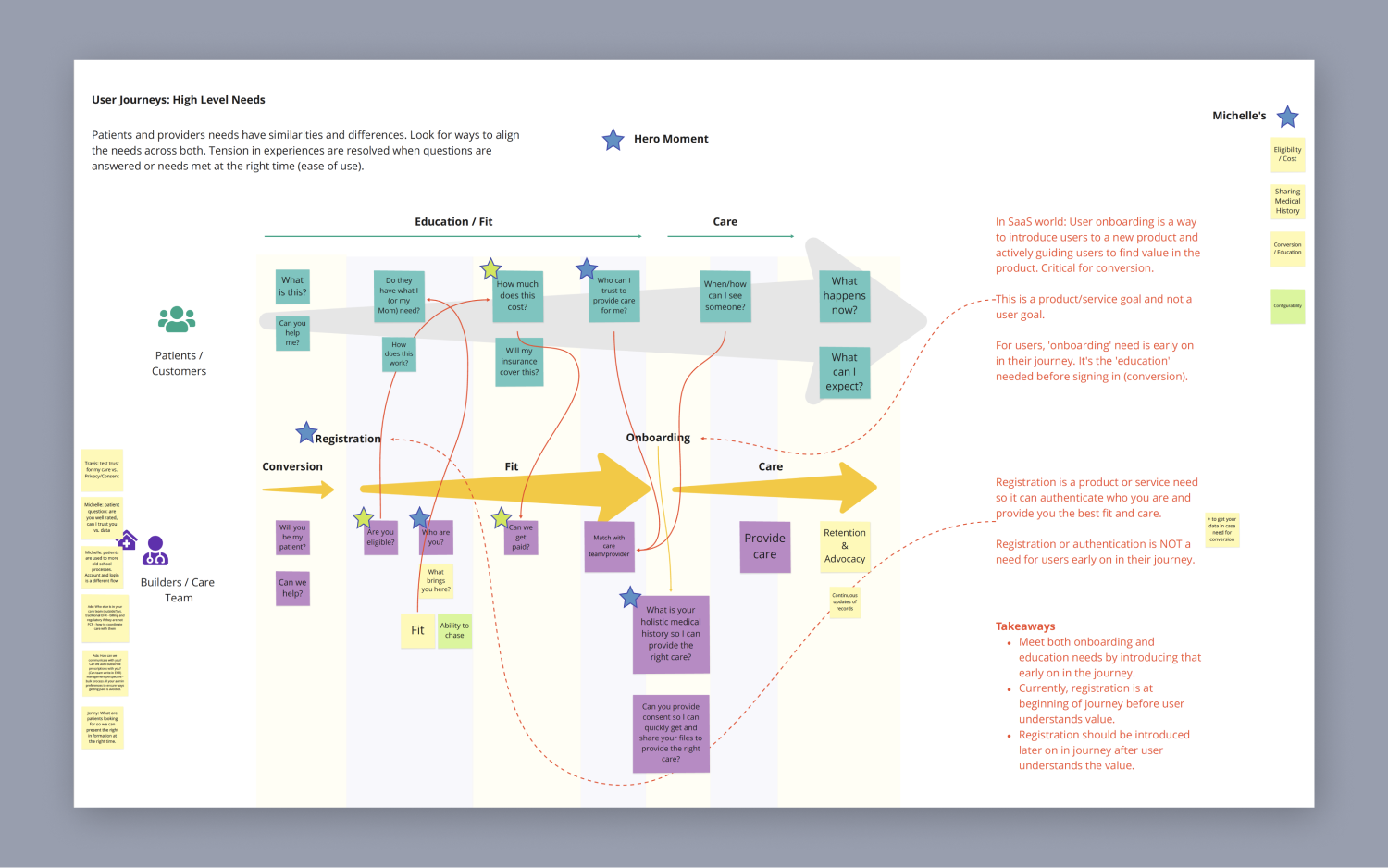Click the green star on 'Are you eligible?' sticky
1388x868 pixels.
(363, 517)
